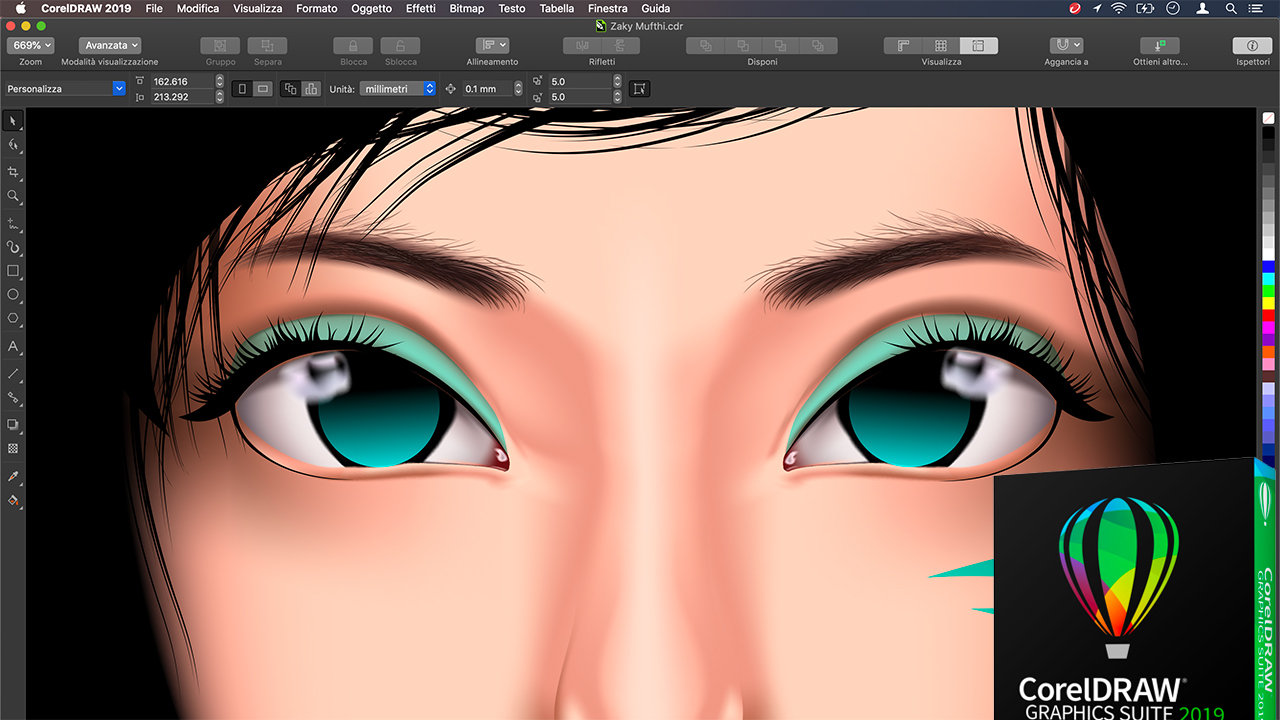Click the page frame icon beside duplicate distance
The width and height of the screenshot is (1280, 720).
coord(640,89)
